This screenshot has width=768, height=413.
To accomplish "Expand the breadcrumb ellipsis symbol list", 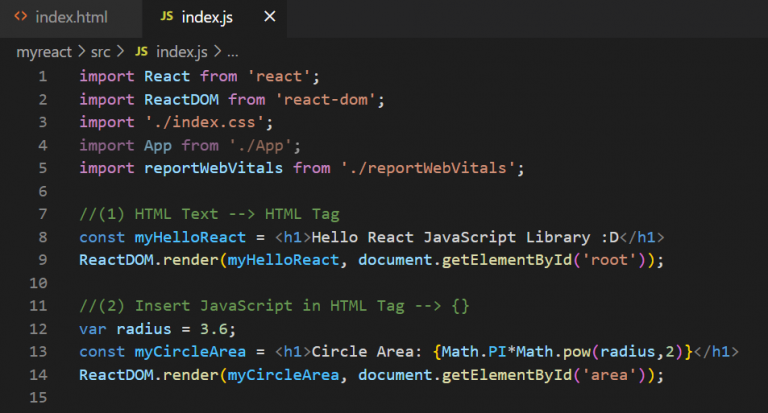I will point(233,50).
